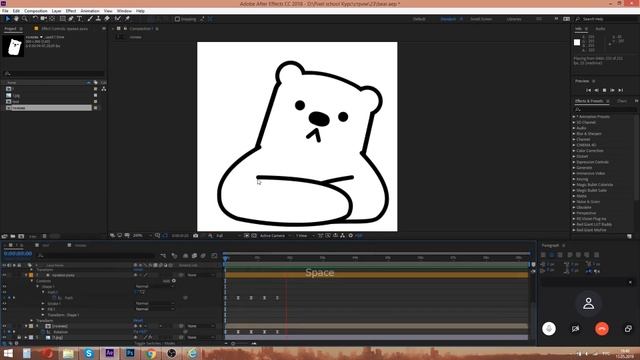Open the Audio panel tab
The width and height of the screenshot is (640, 360).
[x=600, y=29]
